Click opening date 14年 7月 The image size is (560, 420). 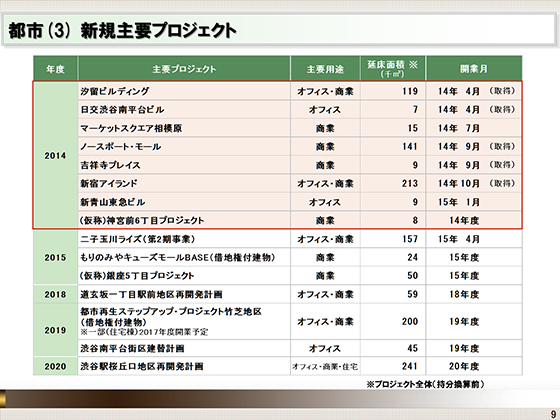click(x=459, y=128)
